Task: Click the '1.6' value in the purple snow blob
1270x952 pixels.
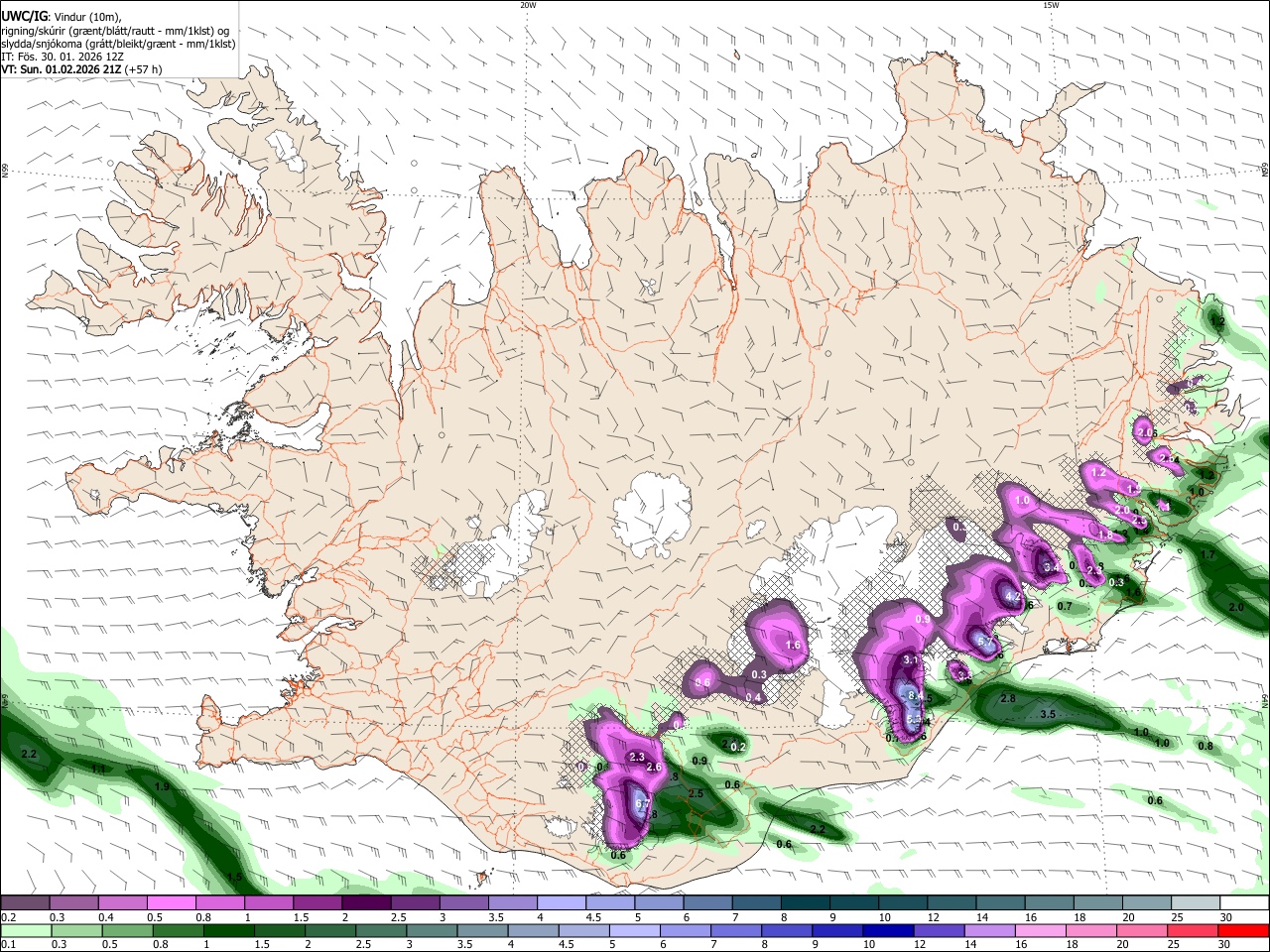Action: (793, 646)
